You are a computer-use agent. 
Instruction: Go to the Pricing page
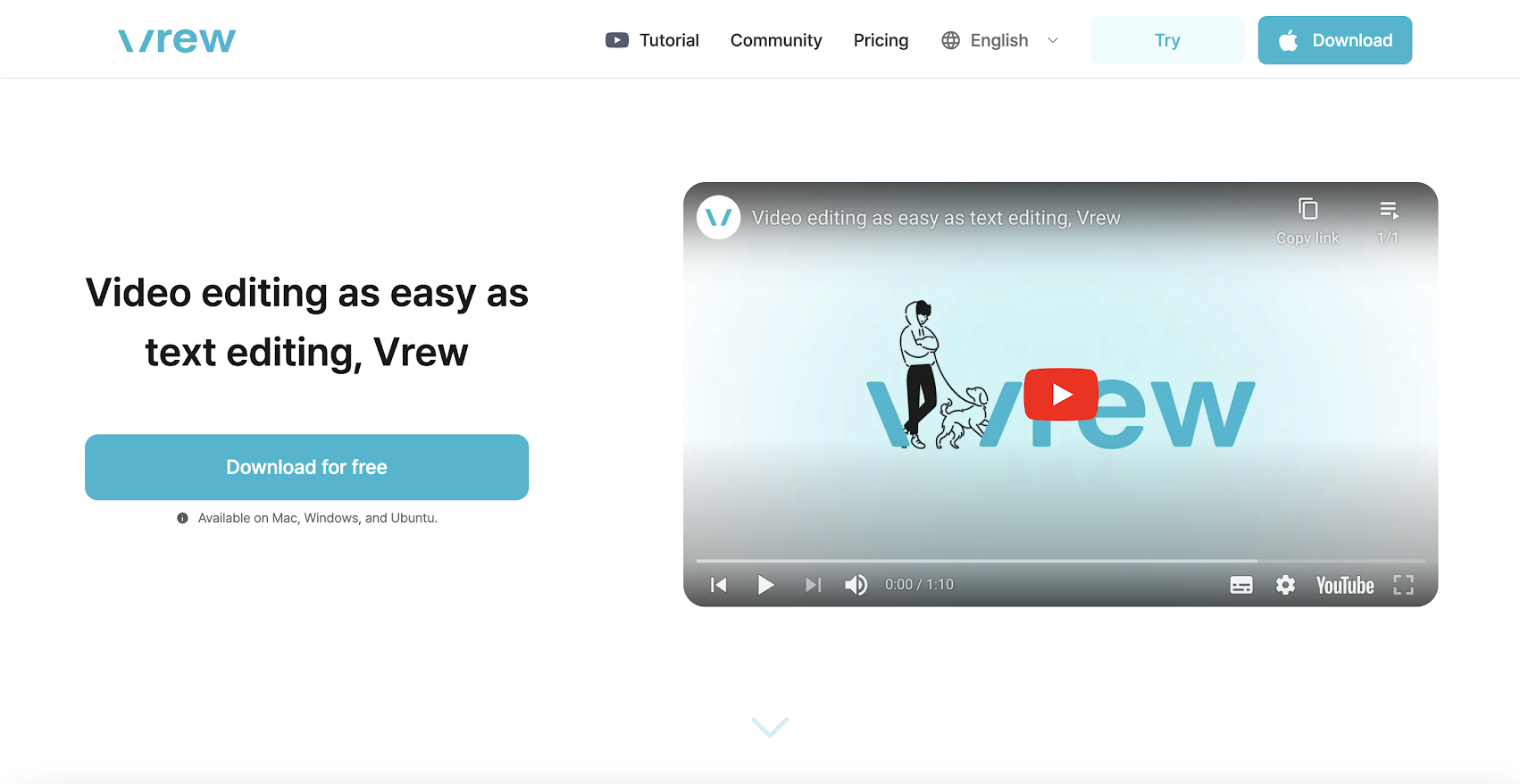[x=881, y=40]
